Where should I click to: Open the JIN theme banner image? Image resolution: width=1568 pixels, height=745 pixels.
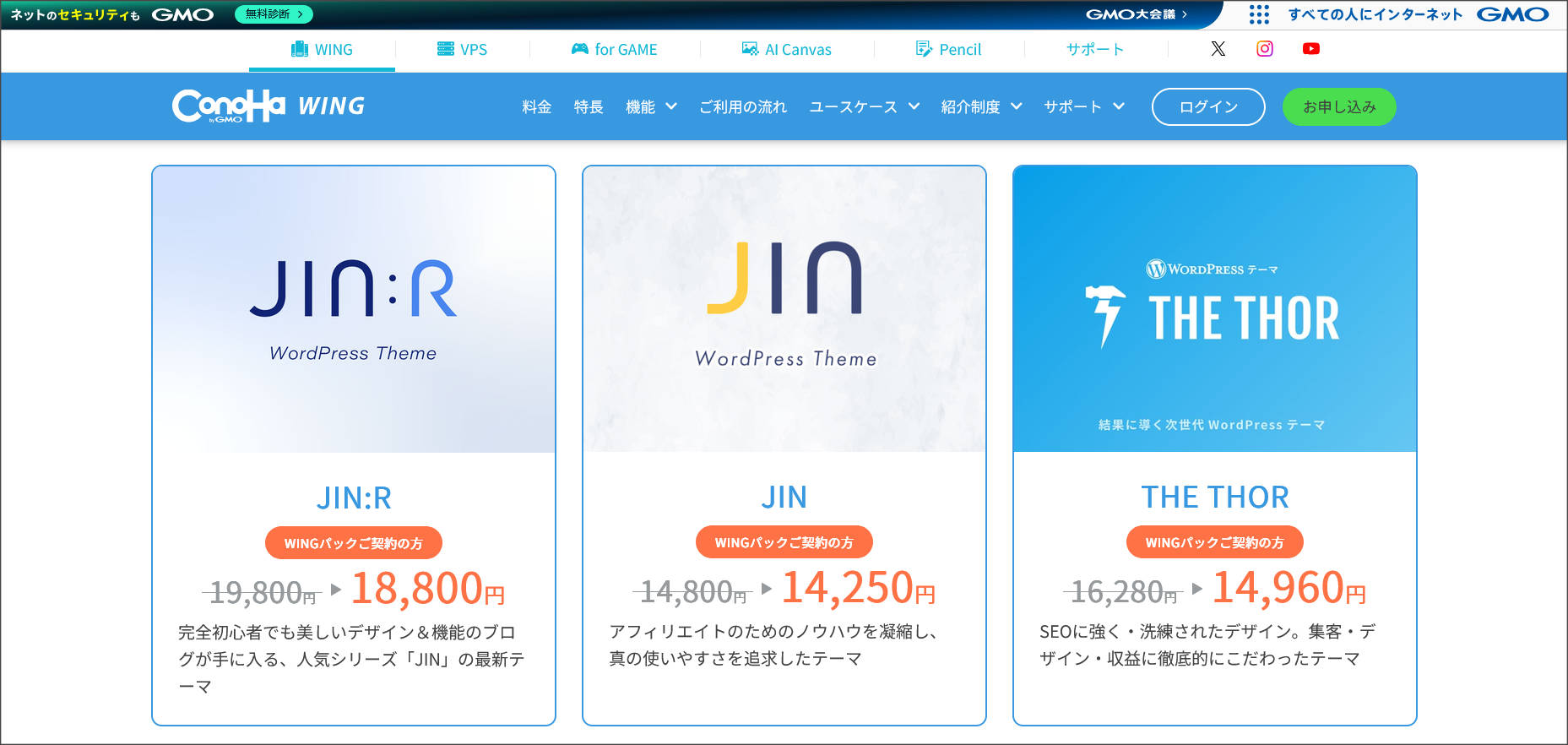coord(784,309)
